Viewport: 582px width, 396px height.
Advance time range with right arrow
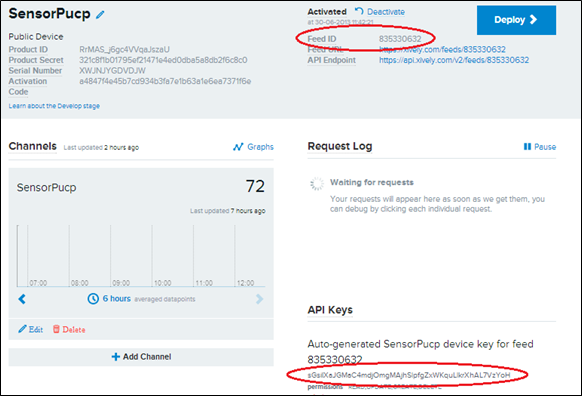[x=259, y=299]
